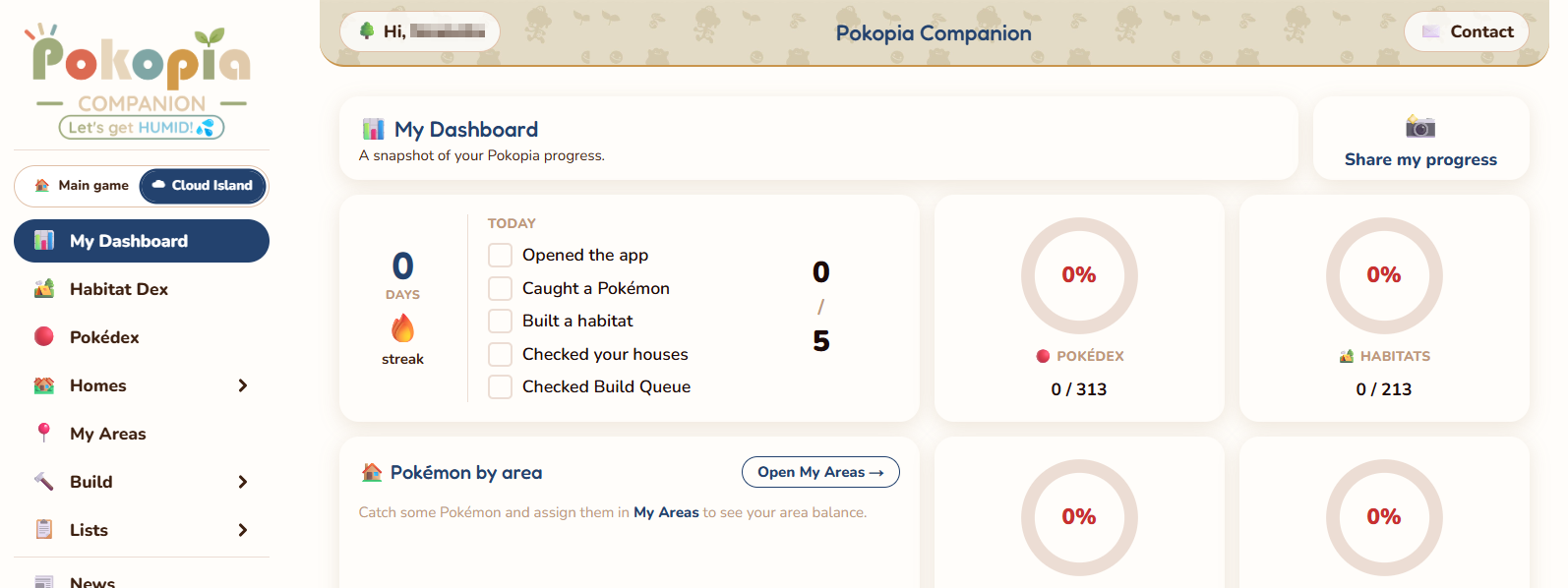Click the hammer icon next to Build
This screenshot has width=1568, height=588.
[44, 481]
